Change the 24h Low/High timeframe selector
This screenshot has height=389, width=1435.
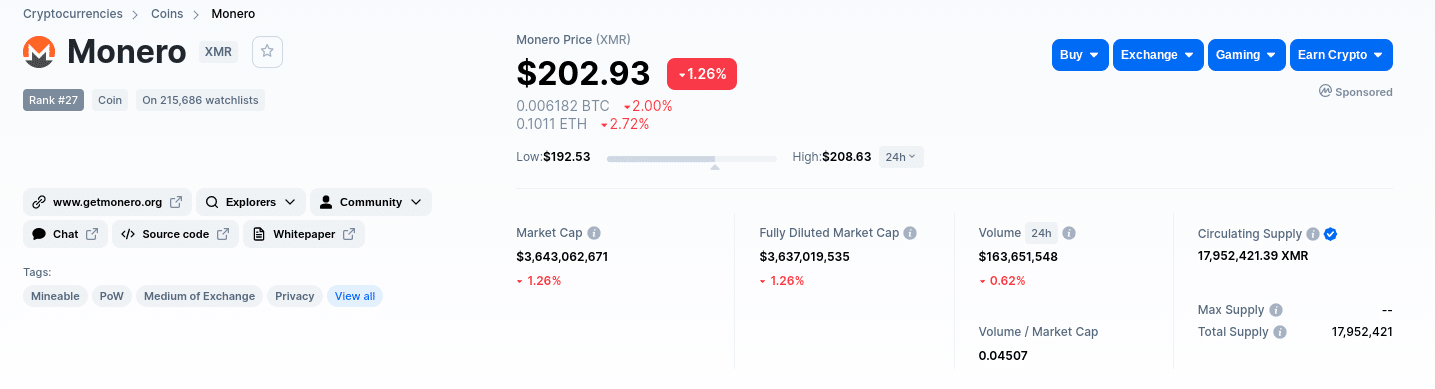click(901, 157)
